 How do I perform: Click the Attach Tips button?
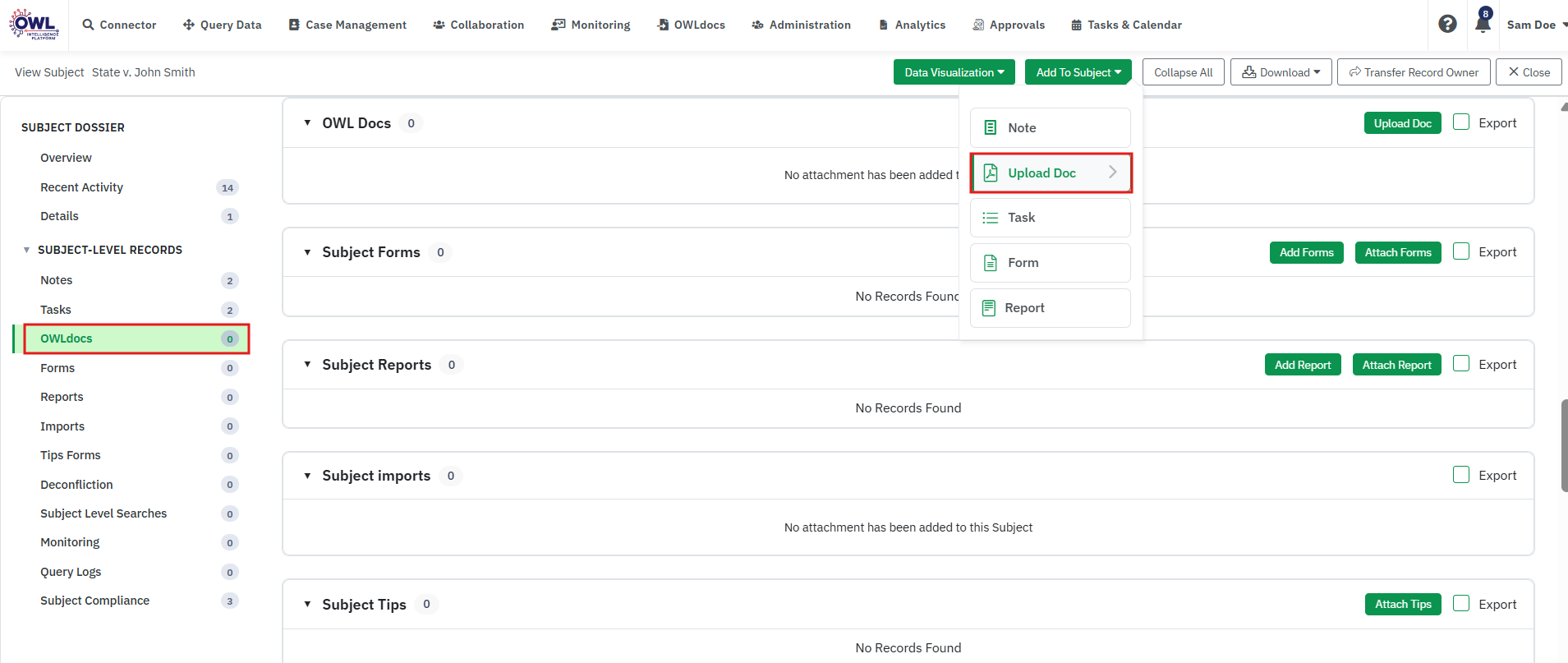(x=1403, y=604)
